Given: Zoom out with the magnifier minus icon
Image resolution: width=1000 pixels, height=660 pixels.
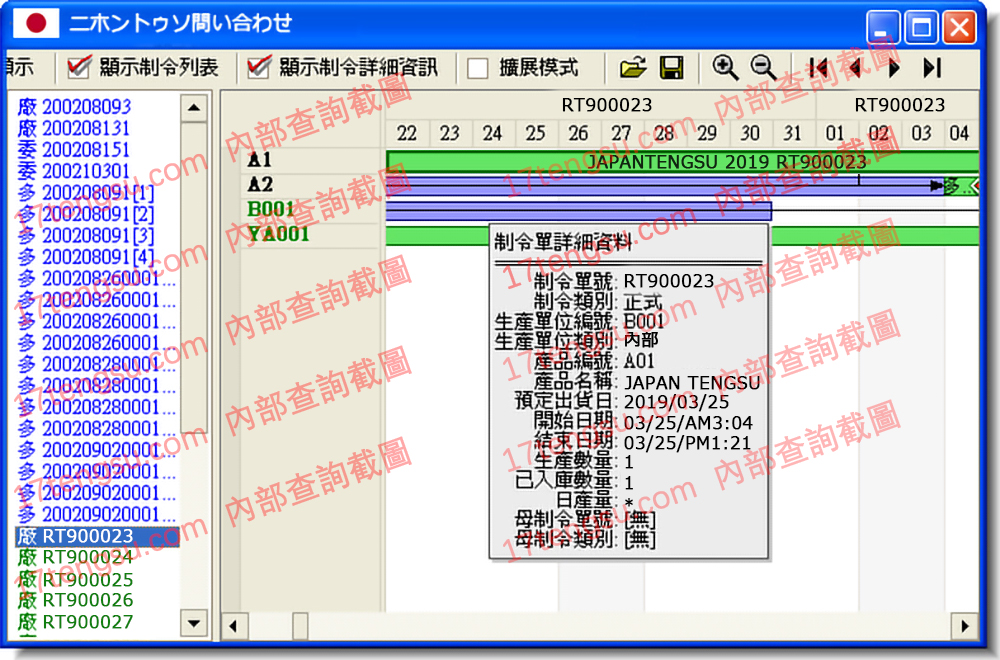Looking at the screenshot, I should (x=764, y=68).
